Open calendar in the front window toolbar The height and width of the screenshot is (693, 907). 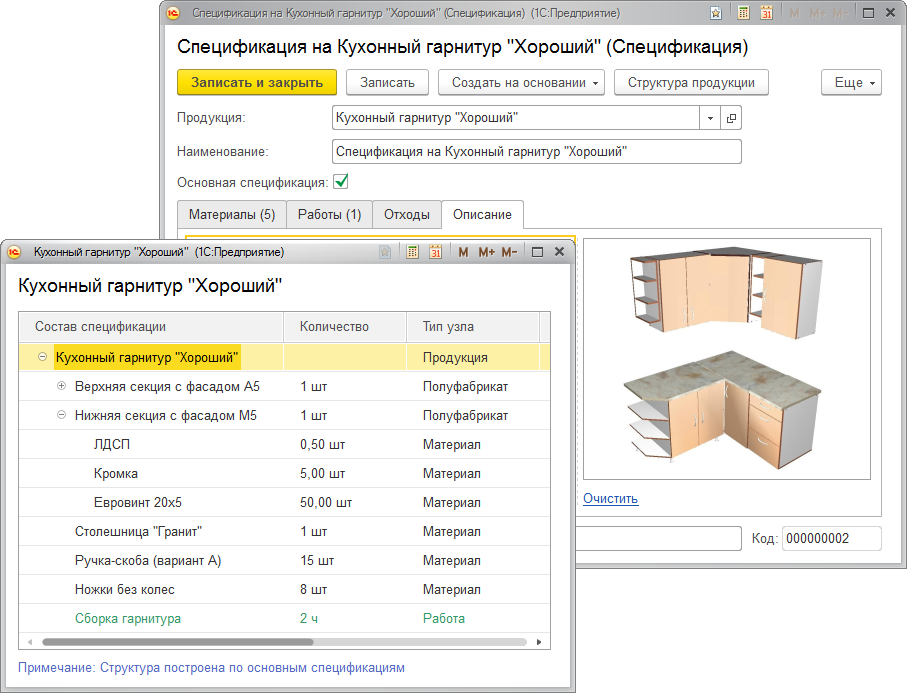(435, 252)
